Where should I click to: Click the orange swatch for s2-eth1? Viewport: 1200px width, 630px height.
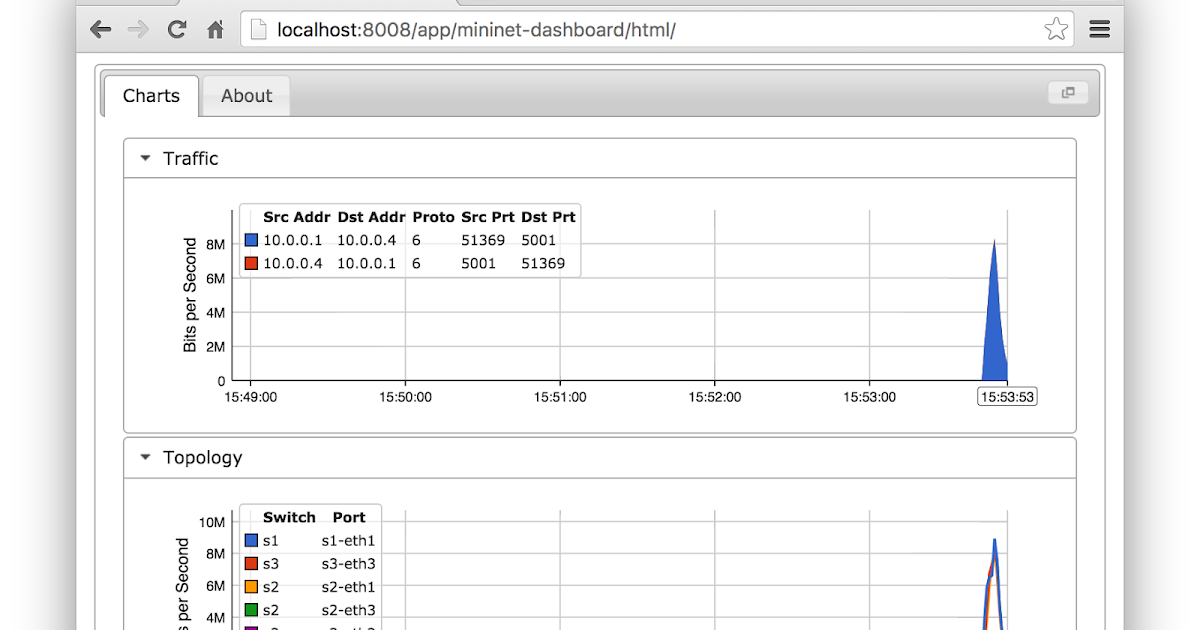pos(251,587)
